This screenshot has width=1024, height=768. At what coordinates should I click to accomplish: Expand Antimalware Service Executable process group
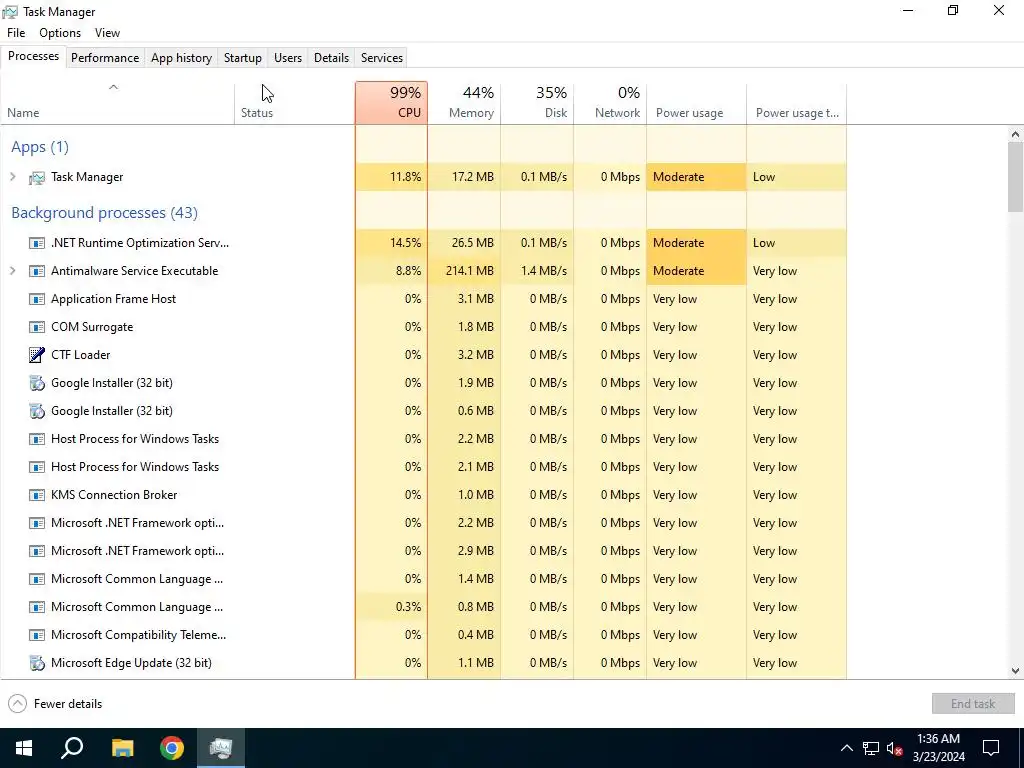coord(12,270)
